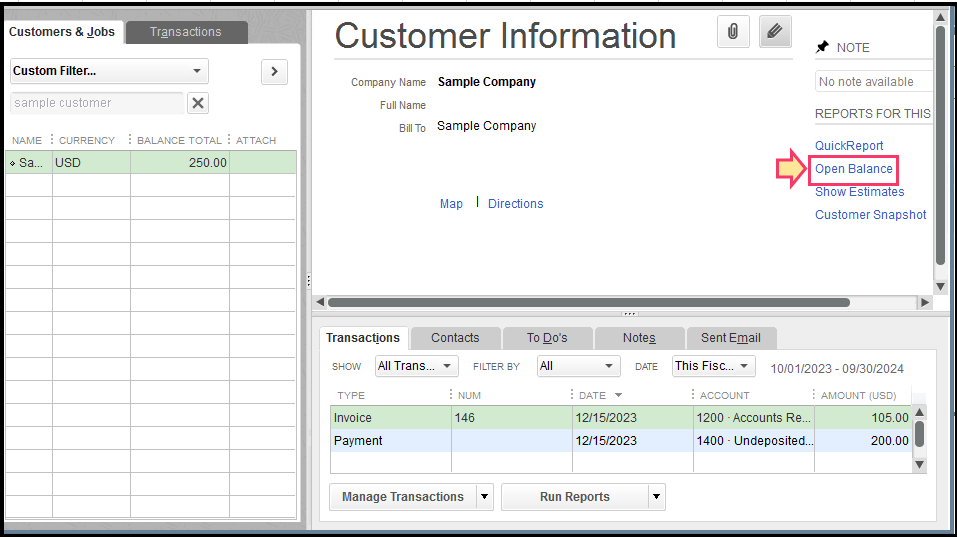Click customer info horizontal scrollbar right arrow
This screenshot has height=537, width=957.
[925, 303]
